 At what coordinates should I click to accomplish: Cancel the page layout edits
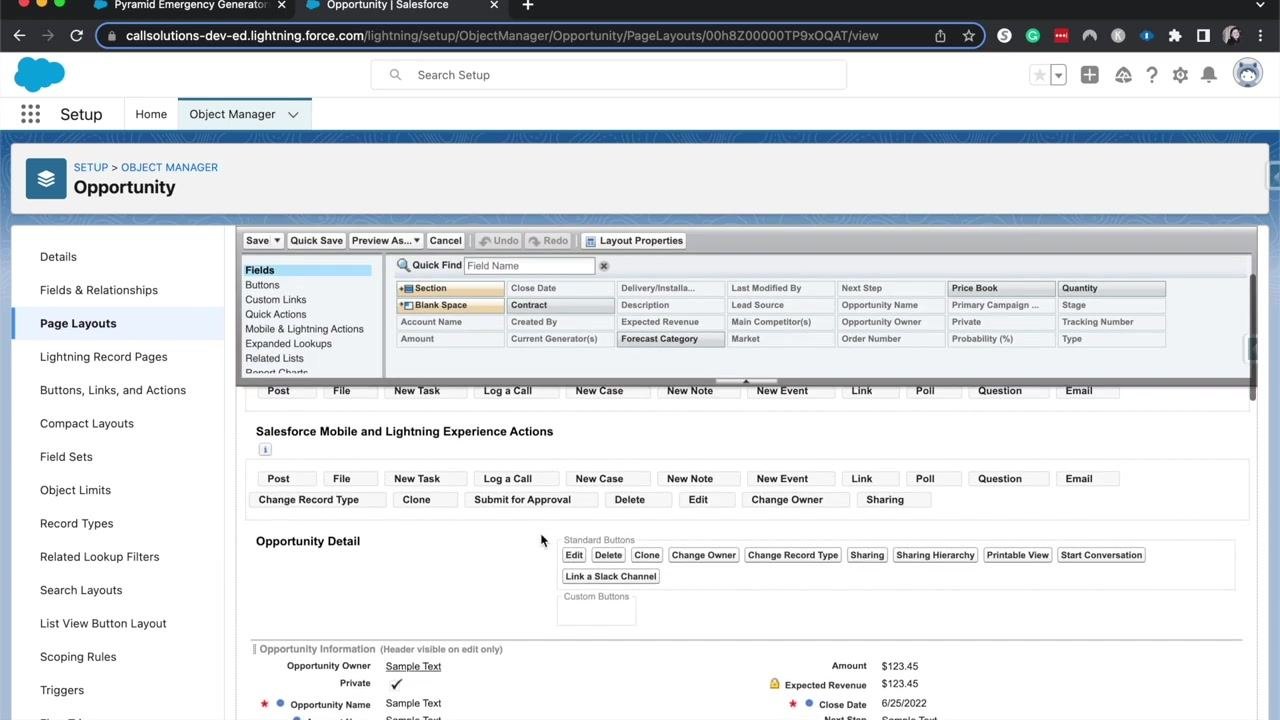point(445,241)
